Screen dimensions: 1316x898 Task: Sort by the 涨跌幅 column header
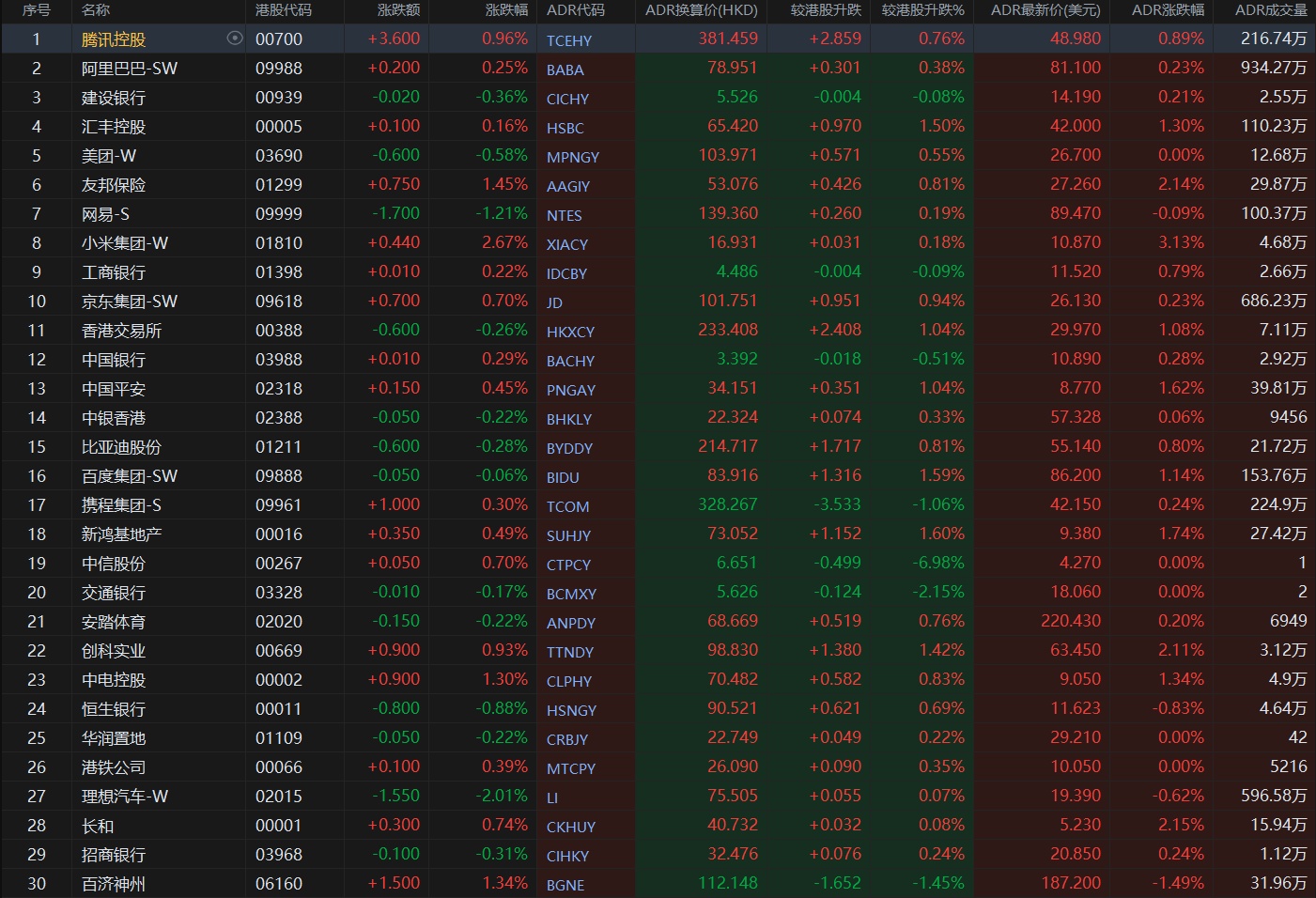click(506, 10)
